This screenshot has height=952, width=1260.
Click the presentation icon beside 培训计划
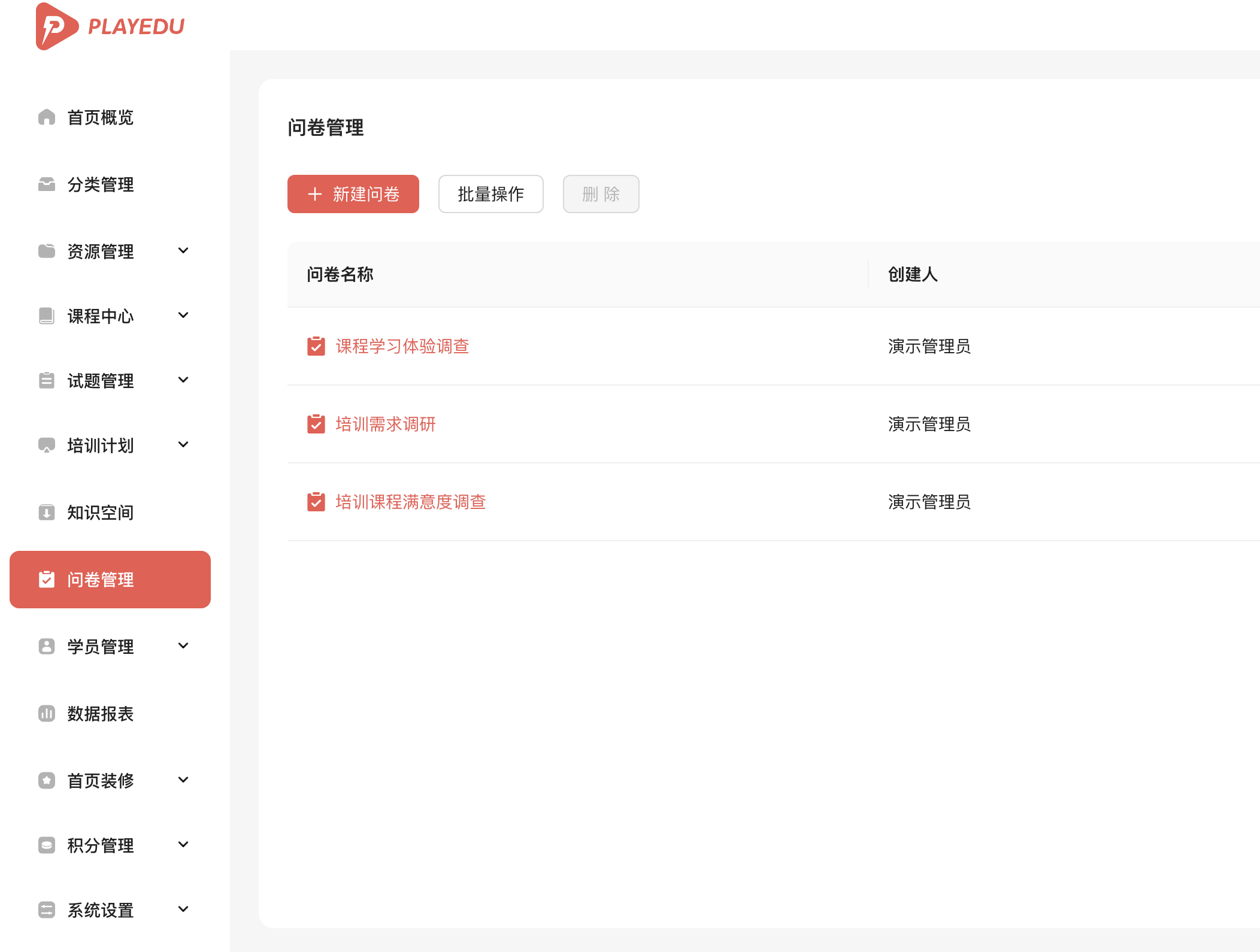point(47,445)
